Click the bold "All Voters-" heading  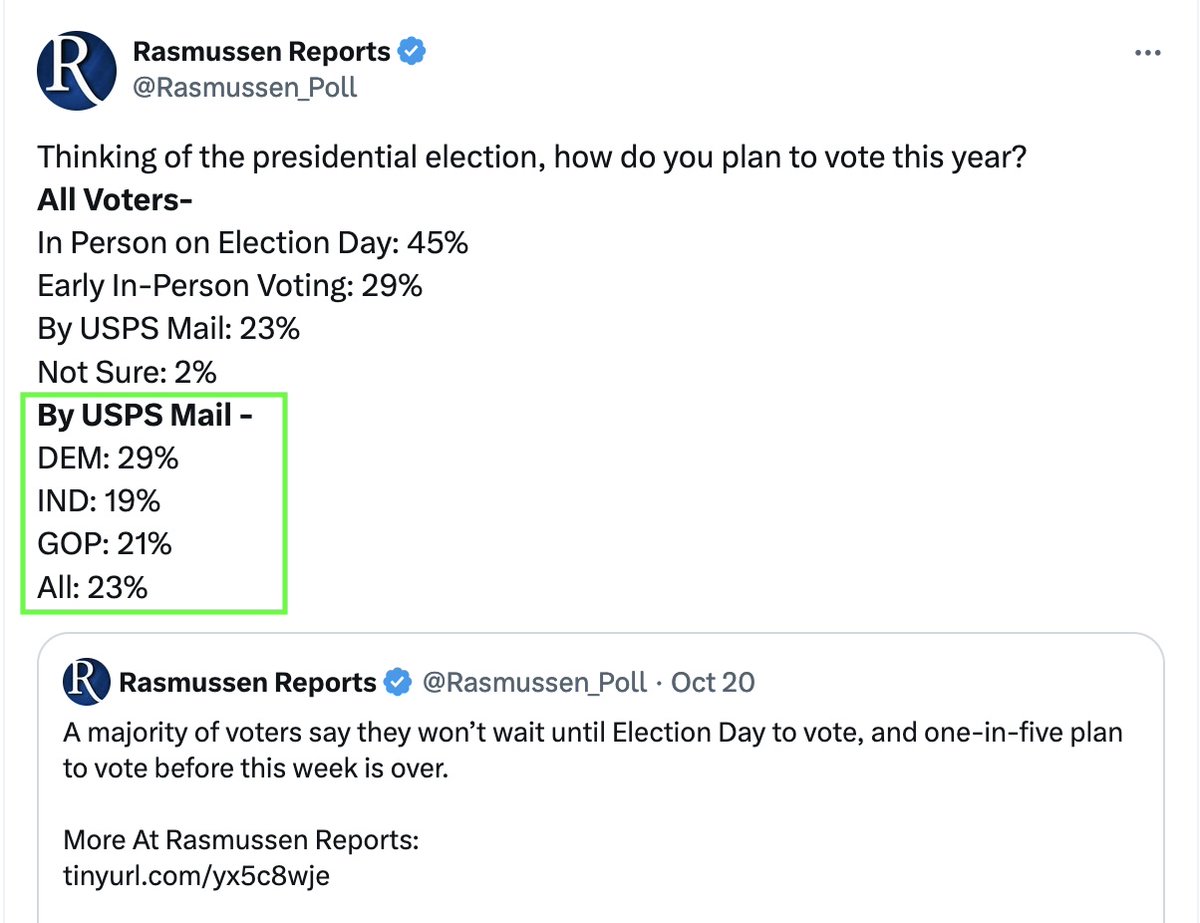pyautogui.click(x=115, y=200)
